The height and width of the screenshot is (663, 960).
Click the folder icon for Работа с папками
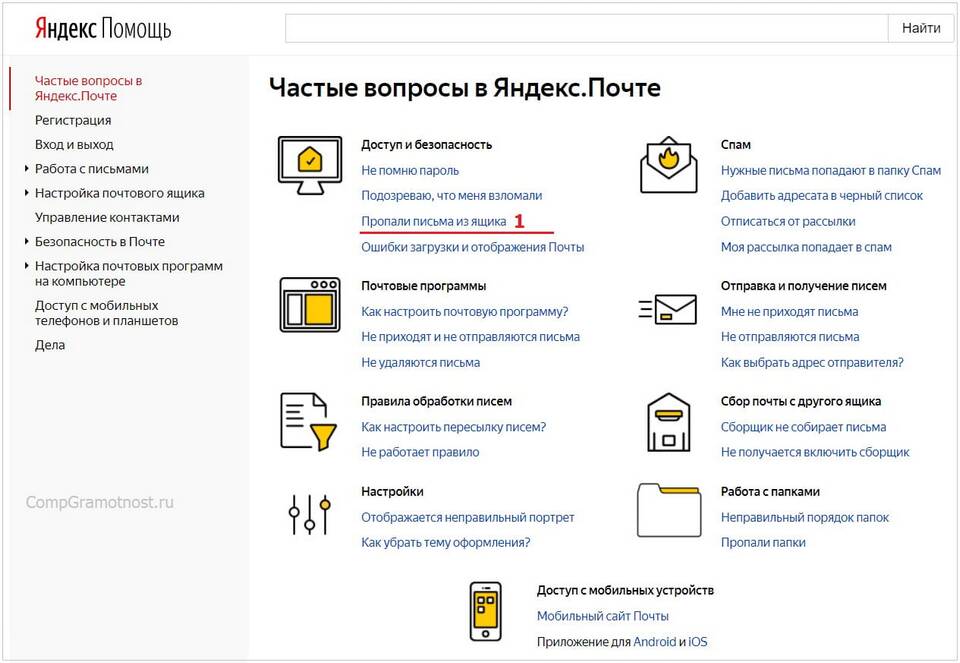(x=669, y=509)
